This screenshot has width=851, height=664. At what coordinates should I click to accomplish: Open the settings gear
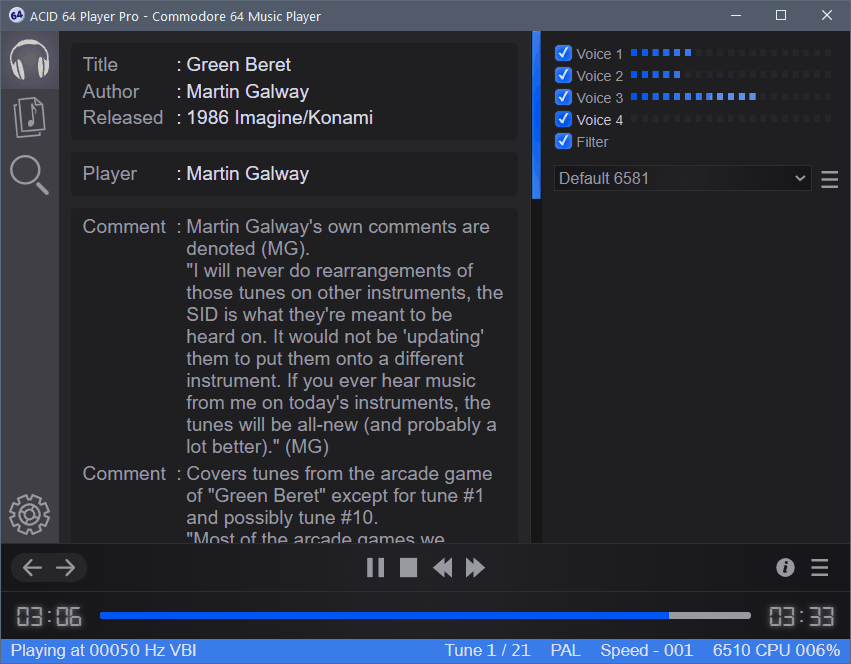(x=29, y=514)
